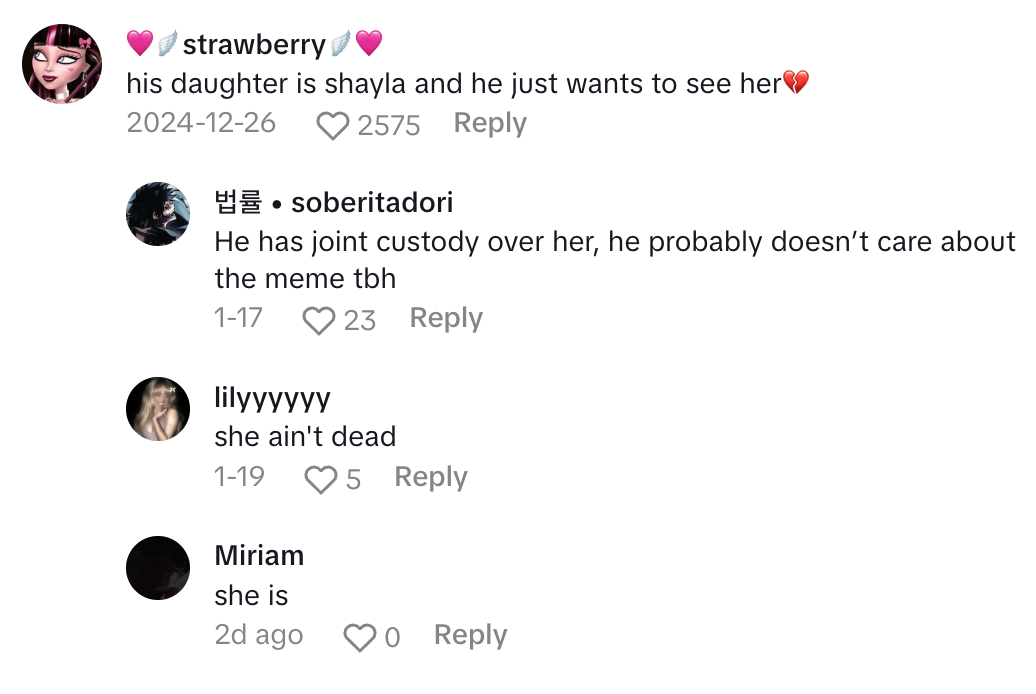Like Miriam's "she is" reply
The width and height of the screenshot is (1036, 694).
point(359,637)
